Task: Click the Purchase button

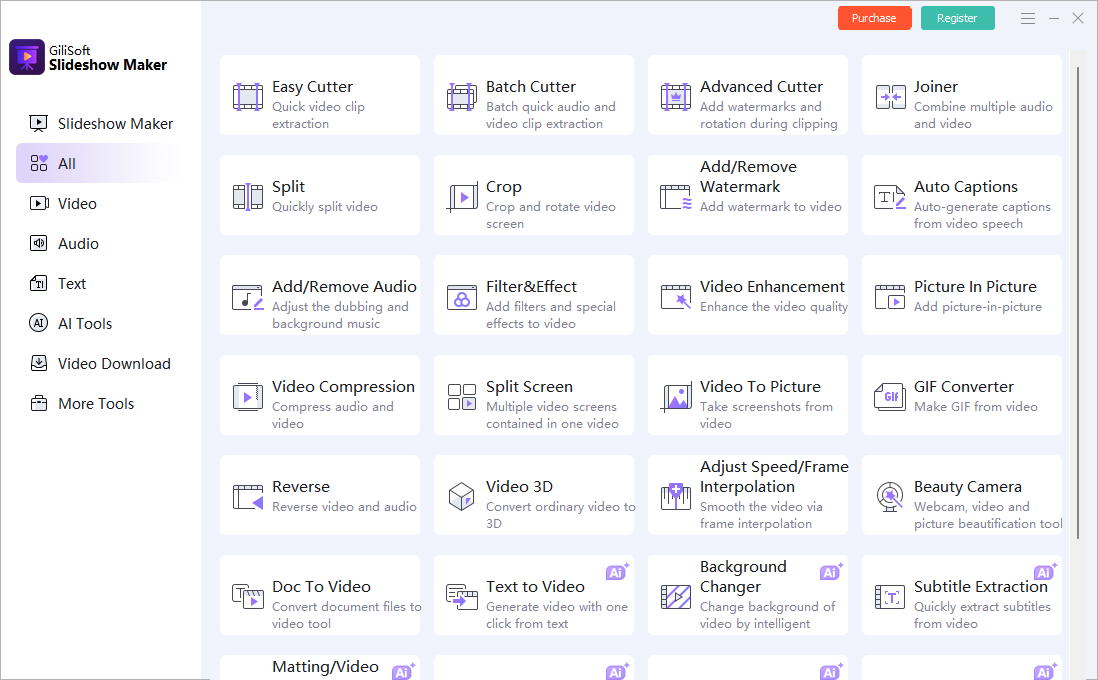Action: pos(875,18)
